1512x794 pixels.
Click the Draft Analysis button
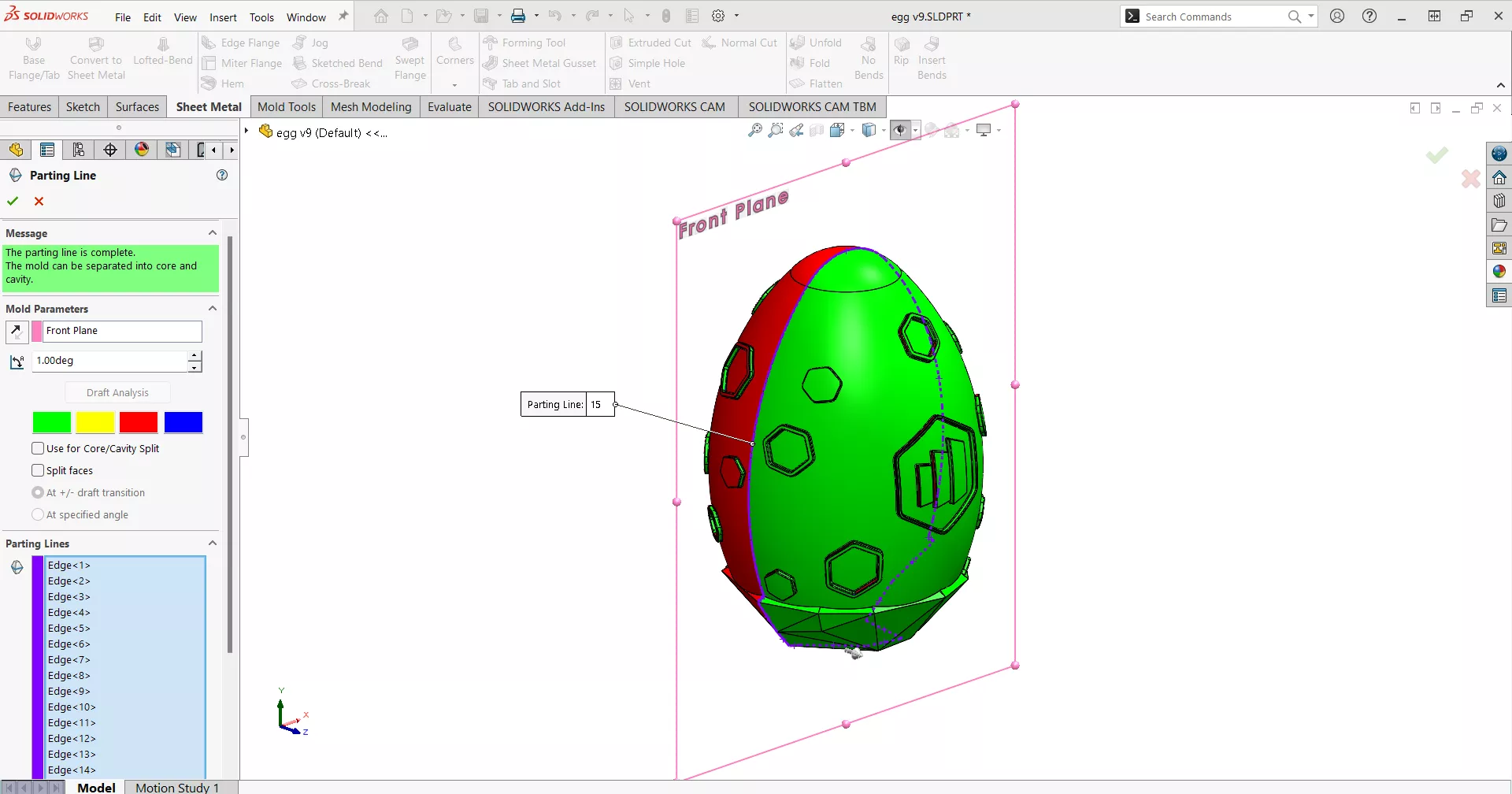click(117, 391)
